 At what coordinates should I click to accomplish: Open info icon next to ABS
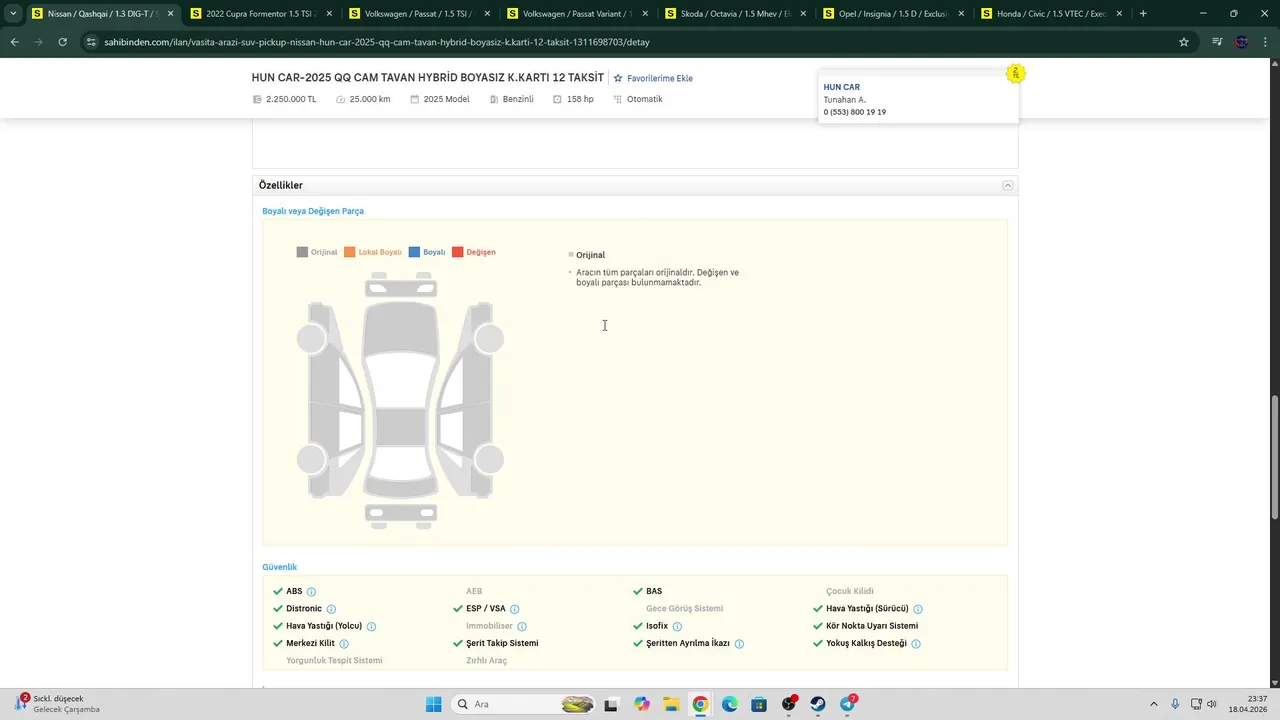coord(311,592)
